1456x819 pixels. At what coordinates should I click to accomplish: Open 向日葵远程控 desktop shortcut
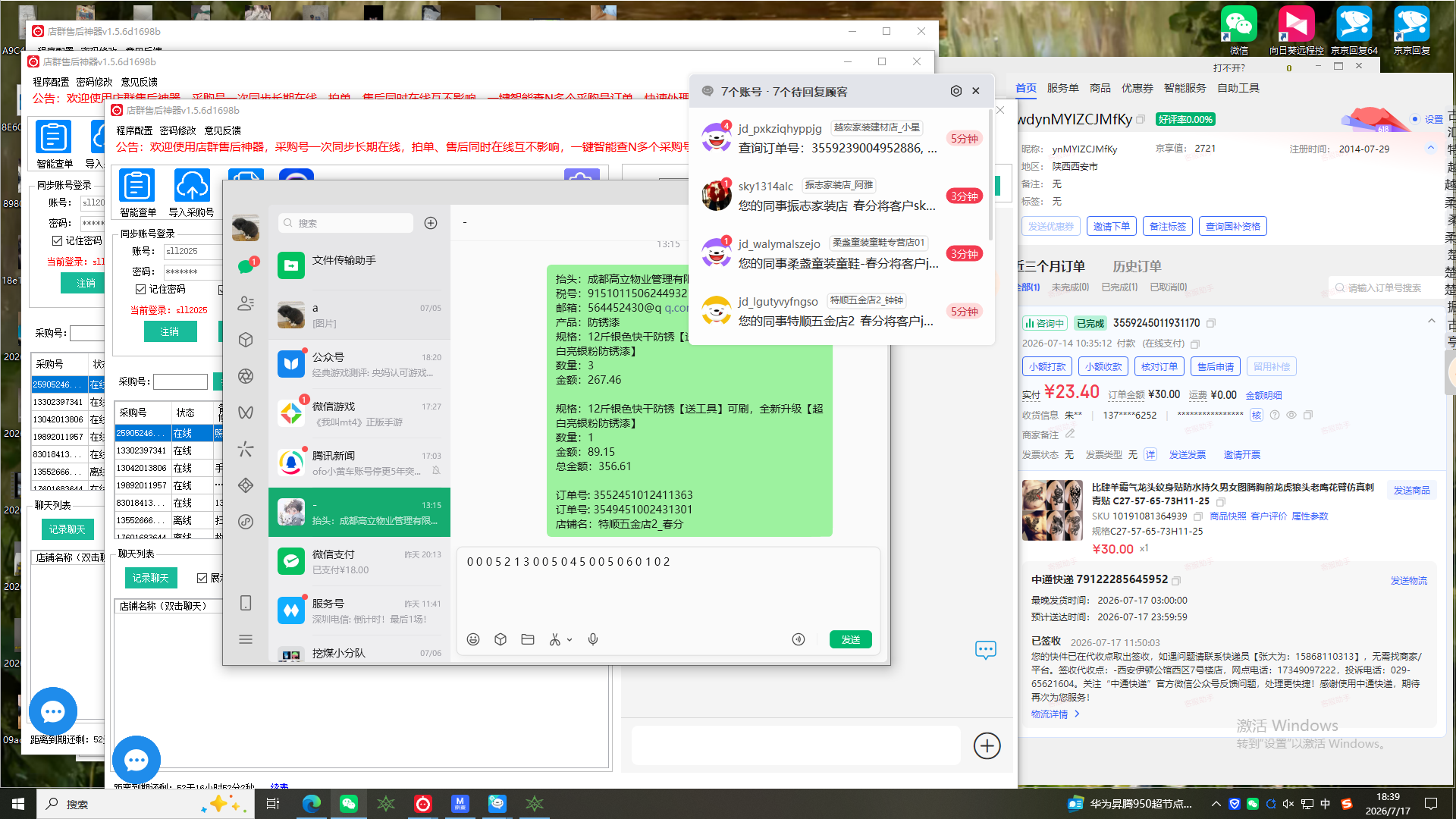tap(1296, 30)
